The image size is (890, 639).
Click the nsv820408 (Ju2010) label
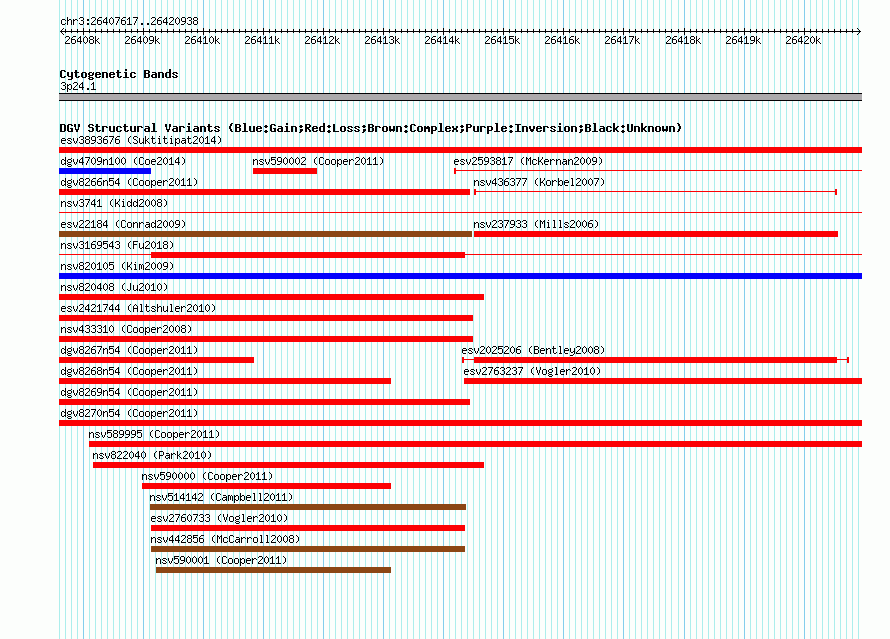pyautogui.click(x=114, y=287)
